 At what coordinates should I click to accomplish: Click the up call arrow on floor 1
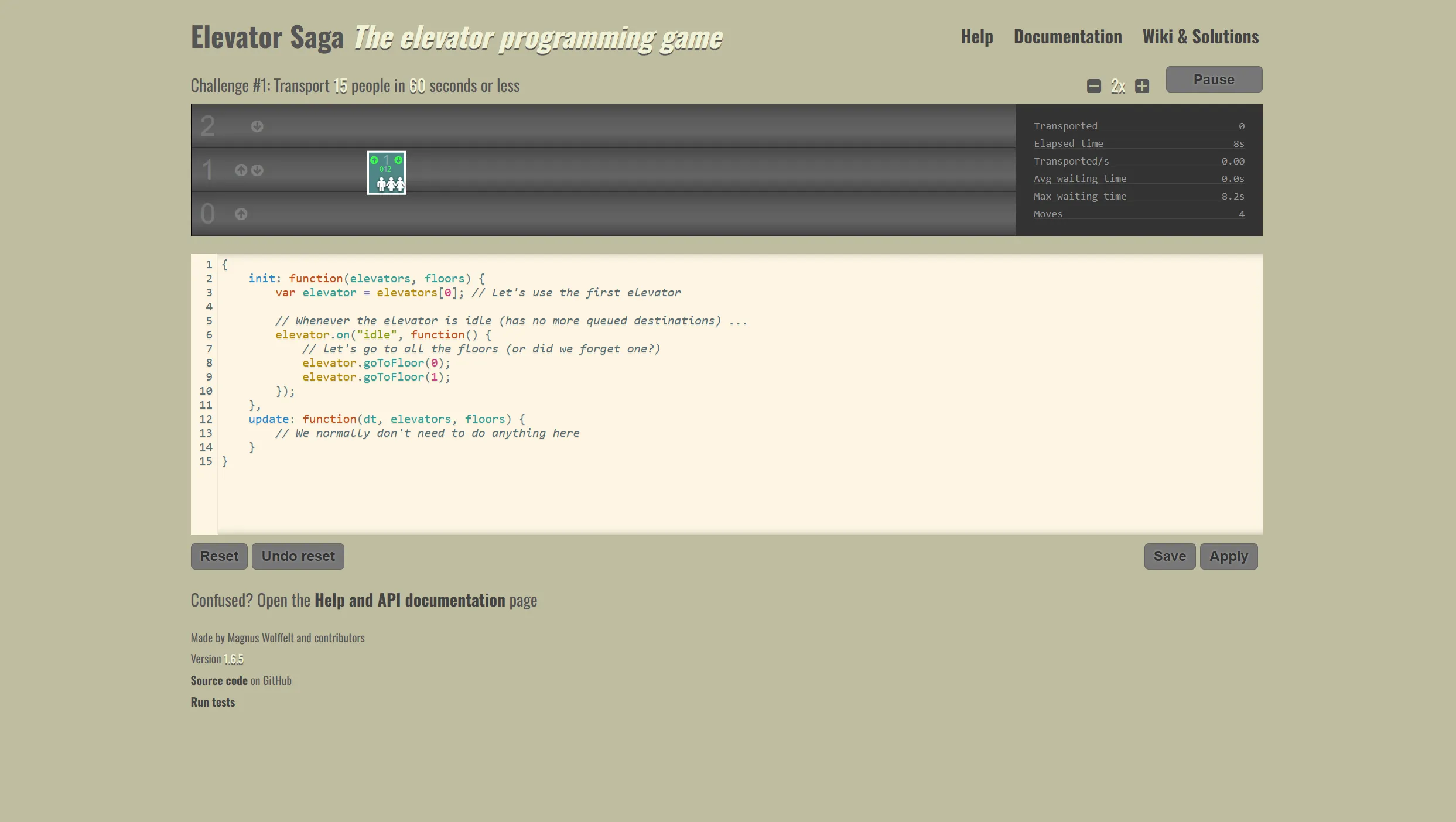click(241, 170)
